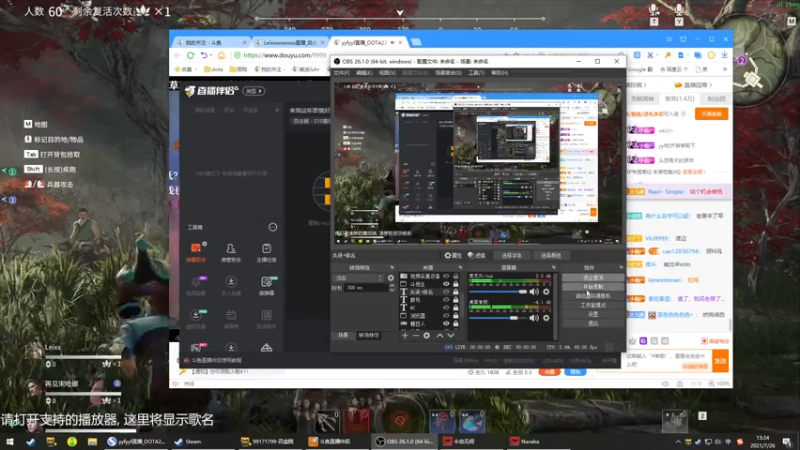
Task: Toggle visibility of 视频采集设备 source
Action: point(446,276)
